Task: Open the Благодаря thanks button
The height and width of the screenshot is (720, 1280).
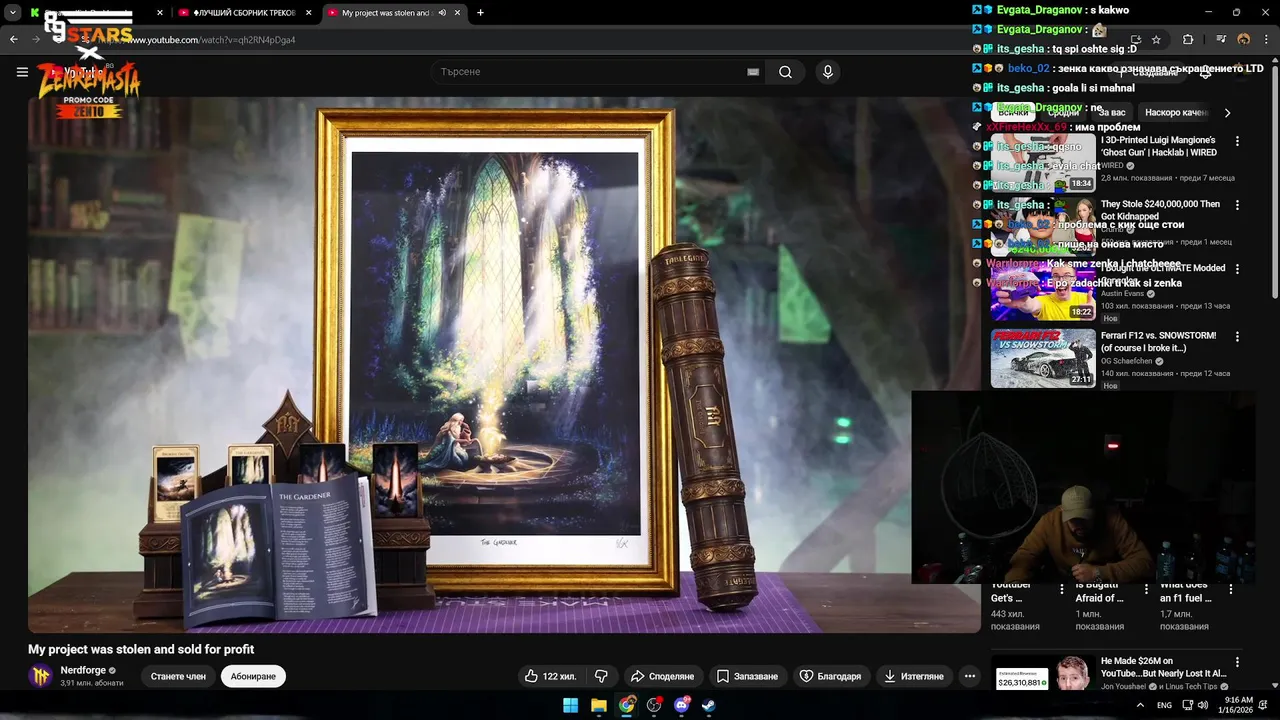Action: [830, 676]
